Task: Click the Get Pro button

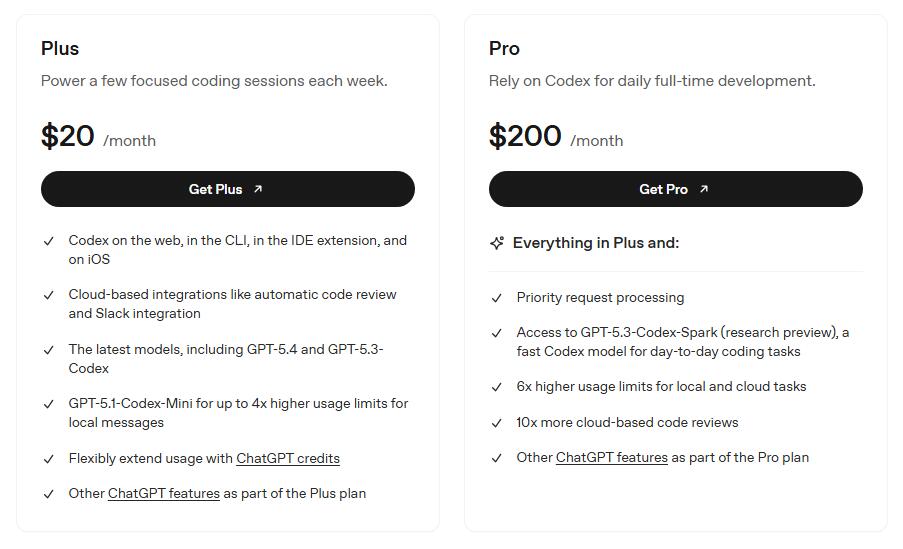Action: click(676, 189)
